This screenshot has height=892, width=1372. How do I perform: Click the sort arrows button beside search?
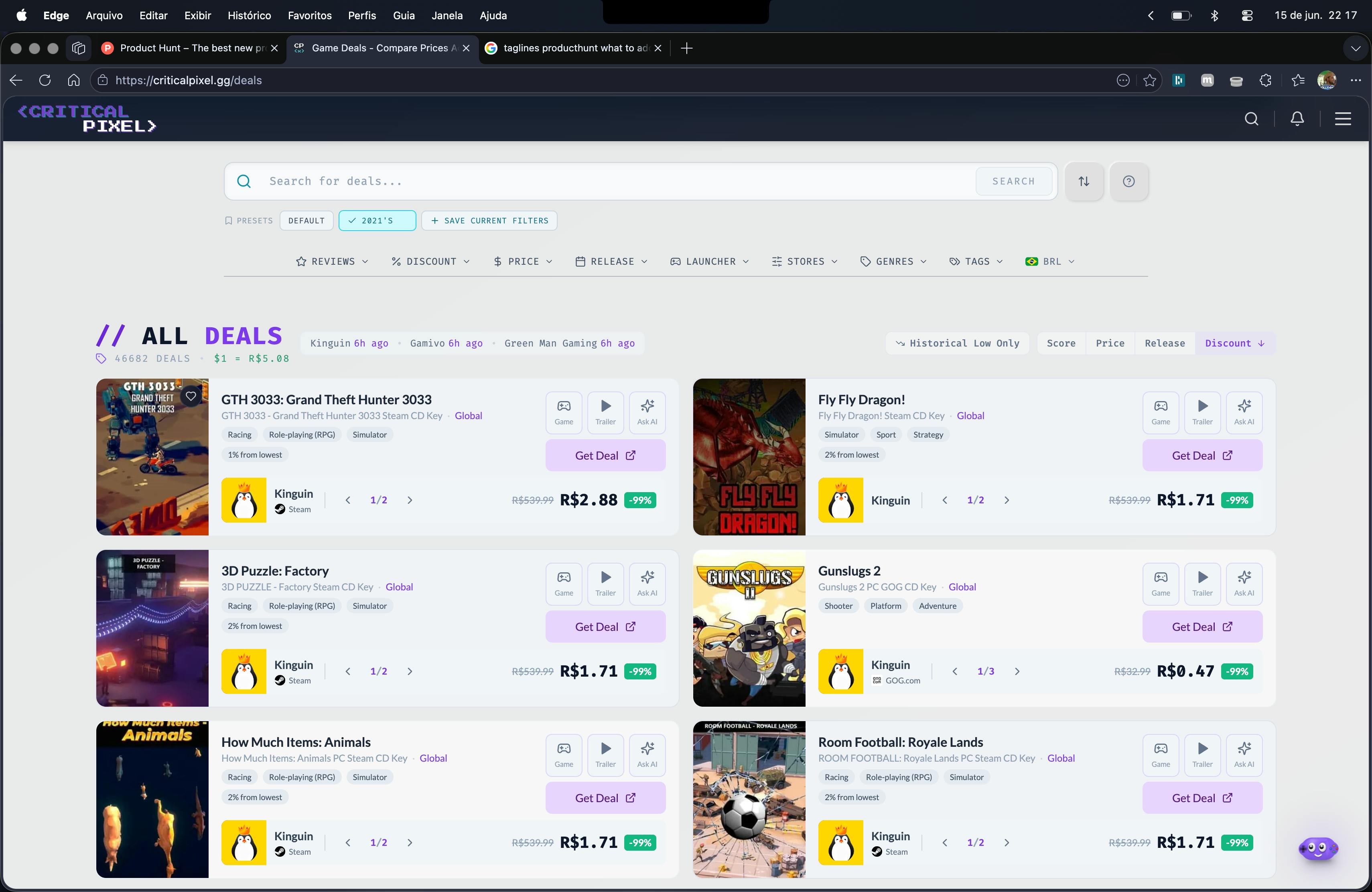pyautogui.click(x=1084, y=181)
